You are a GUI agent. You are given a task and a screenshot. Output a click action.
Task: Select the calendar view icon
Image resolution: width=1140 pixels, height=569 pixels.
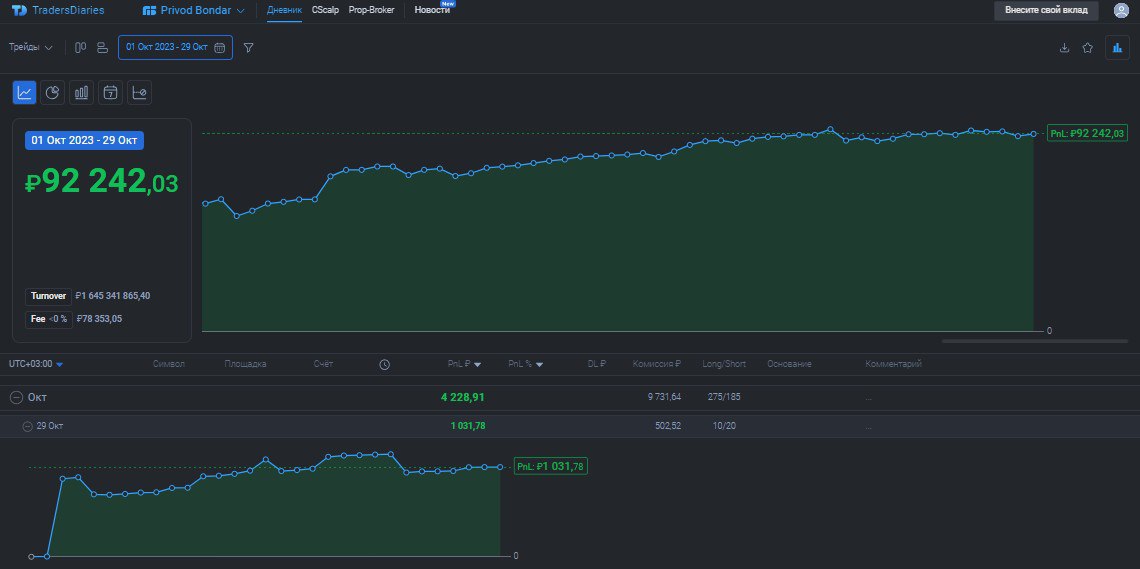(x=111, y=92)
